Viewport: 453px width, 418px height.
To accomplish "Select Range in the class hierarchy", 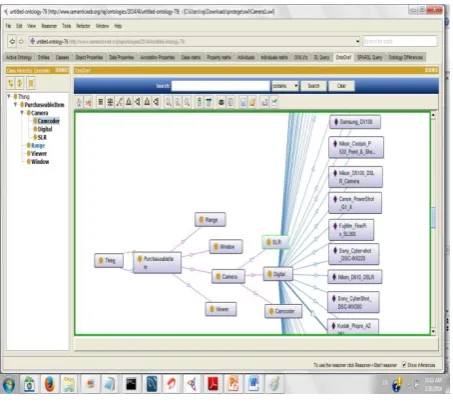I will (38, 146).
